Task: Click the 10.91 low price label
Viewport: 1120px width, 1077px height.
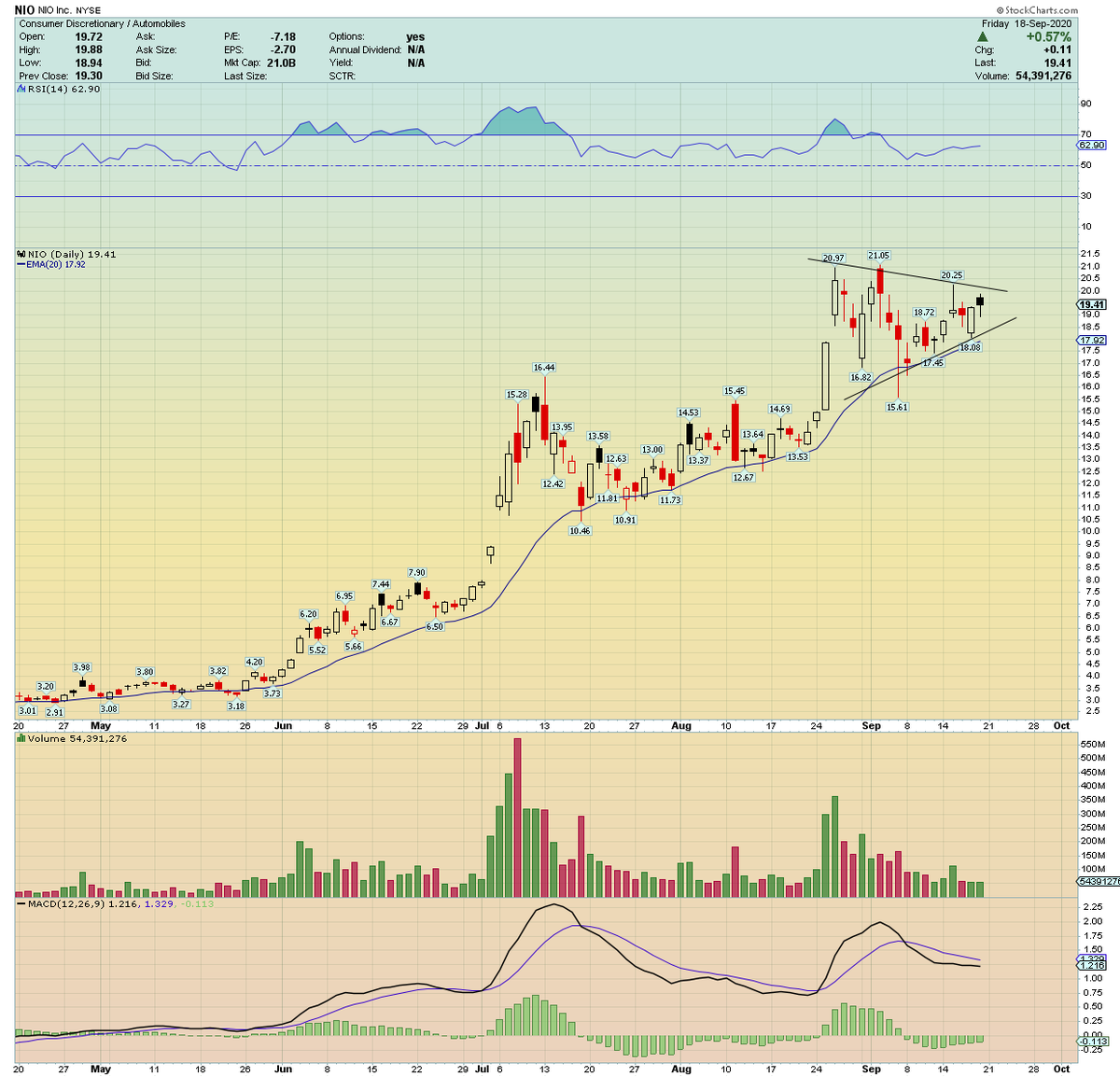Action: click(x=625, y=519)
